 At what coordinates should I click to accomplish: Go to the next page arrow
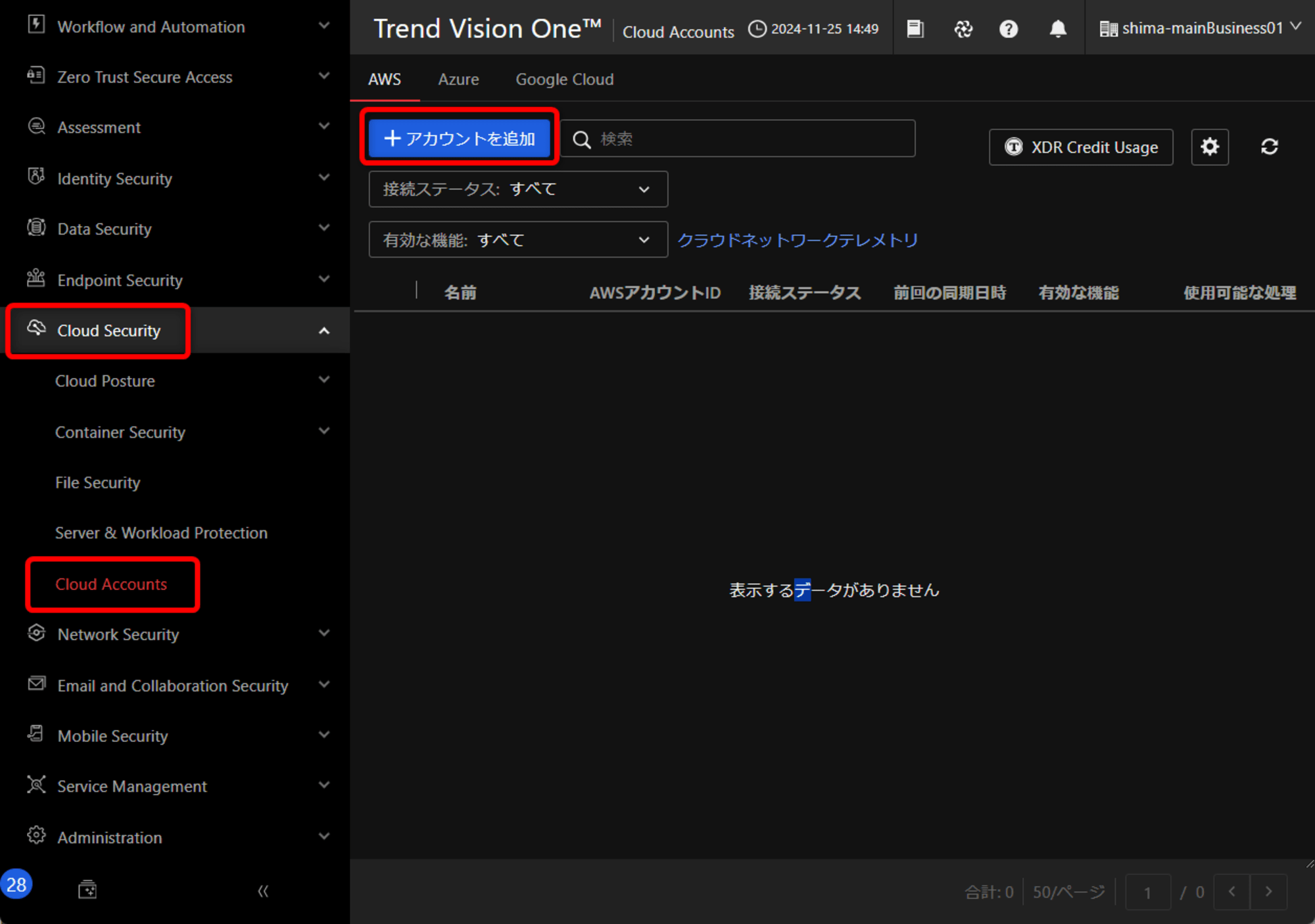(x=1268, y=892)
